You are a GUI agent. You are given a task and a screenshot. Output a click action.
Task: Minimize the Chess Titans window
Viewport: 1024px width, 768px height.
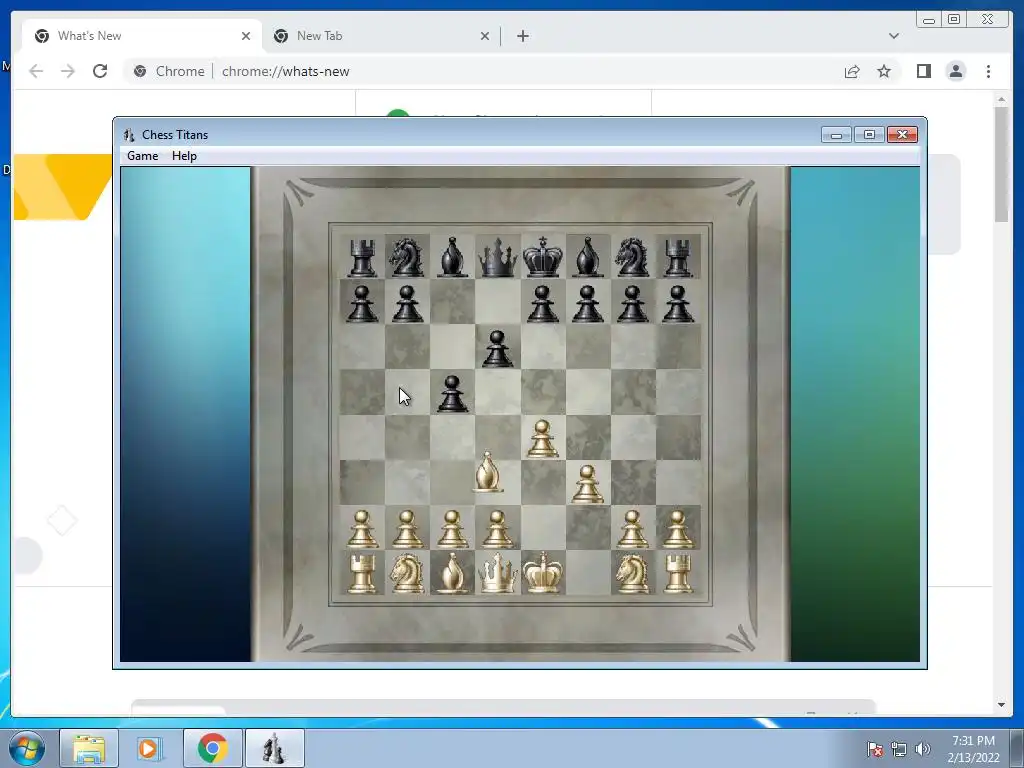836,135
